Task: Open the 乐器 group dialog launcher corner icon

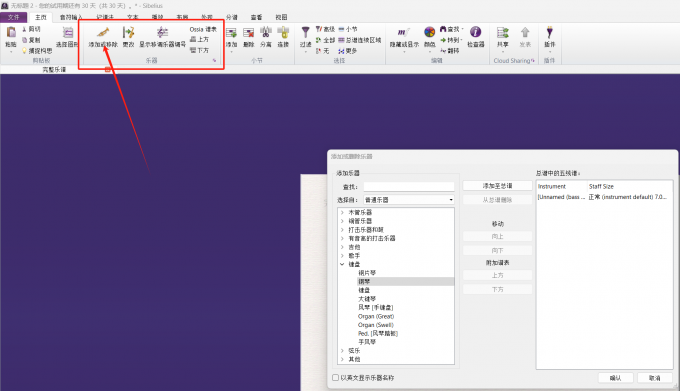Action: coord(214,61)
